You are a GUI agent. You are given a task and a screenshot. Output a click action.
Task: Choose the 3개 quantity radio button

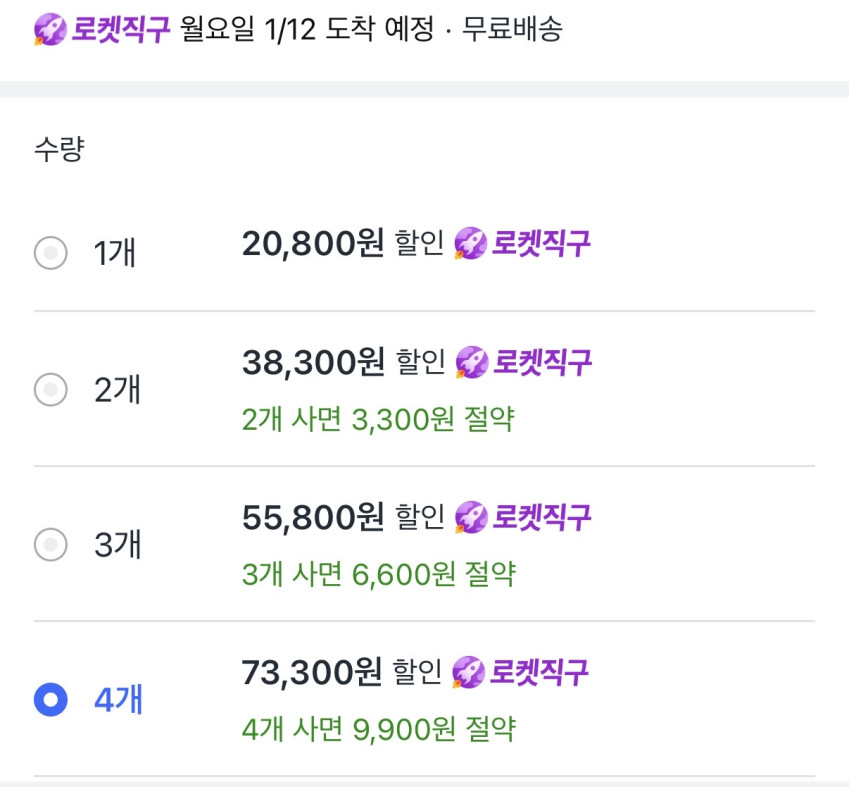tap(50, 545)
